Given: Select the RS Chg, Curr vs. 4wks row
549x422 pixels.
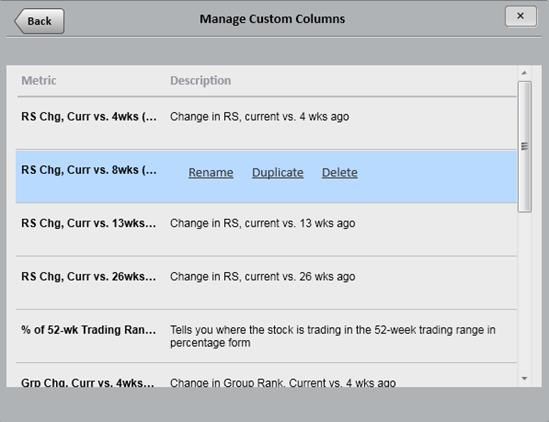Looking at the screenshot, I should tap(266, 123).
